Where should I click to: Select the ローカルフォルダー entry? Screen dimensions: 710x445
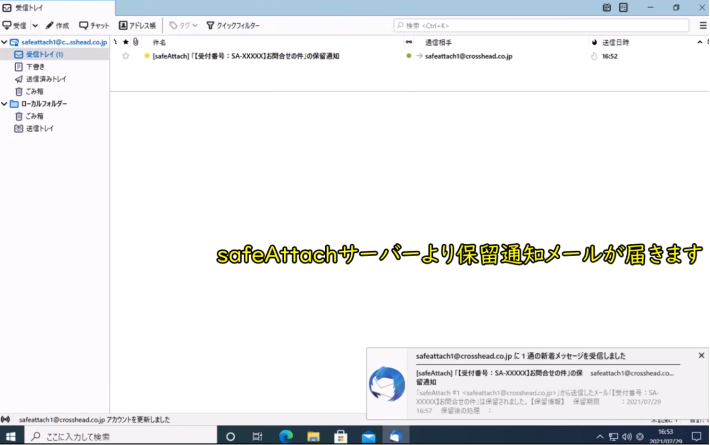coord(38,104)
